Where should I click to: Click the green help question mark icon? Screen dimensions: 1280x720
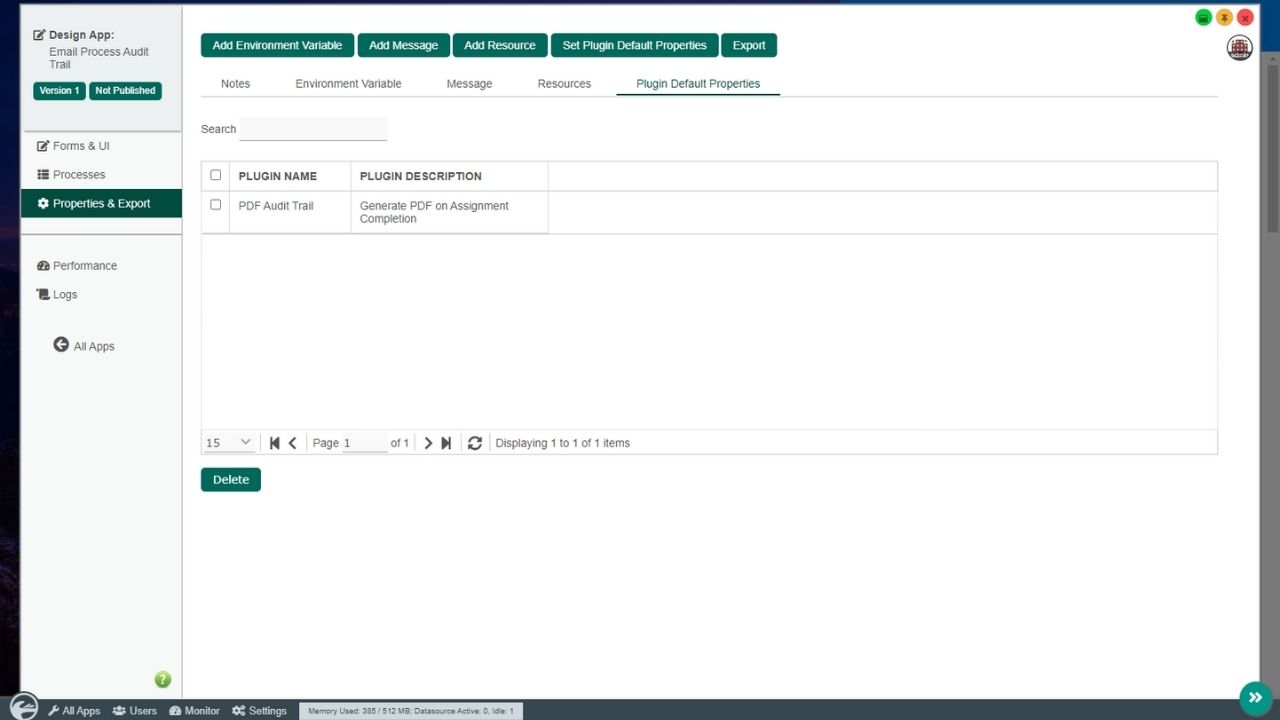click(163, 680)
